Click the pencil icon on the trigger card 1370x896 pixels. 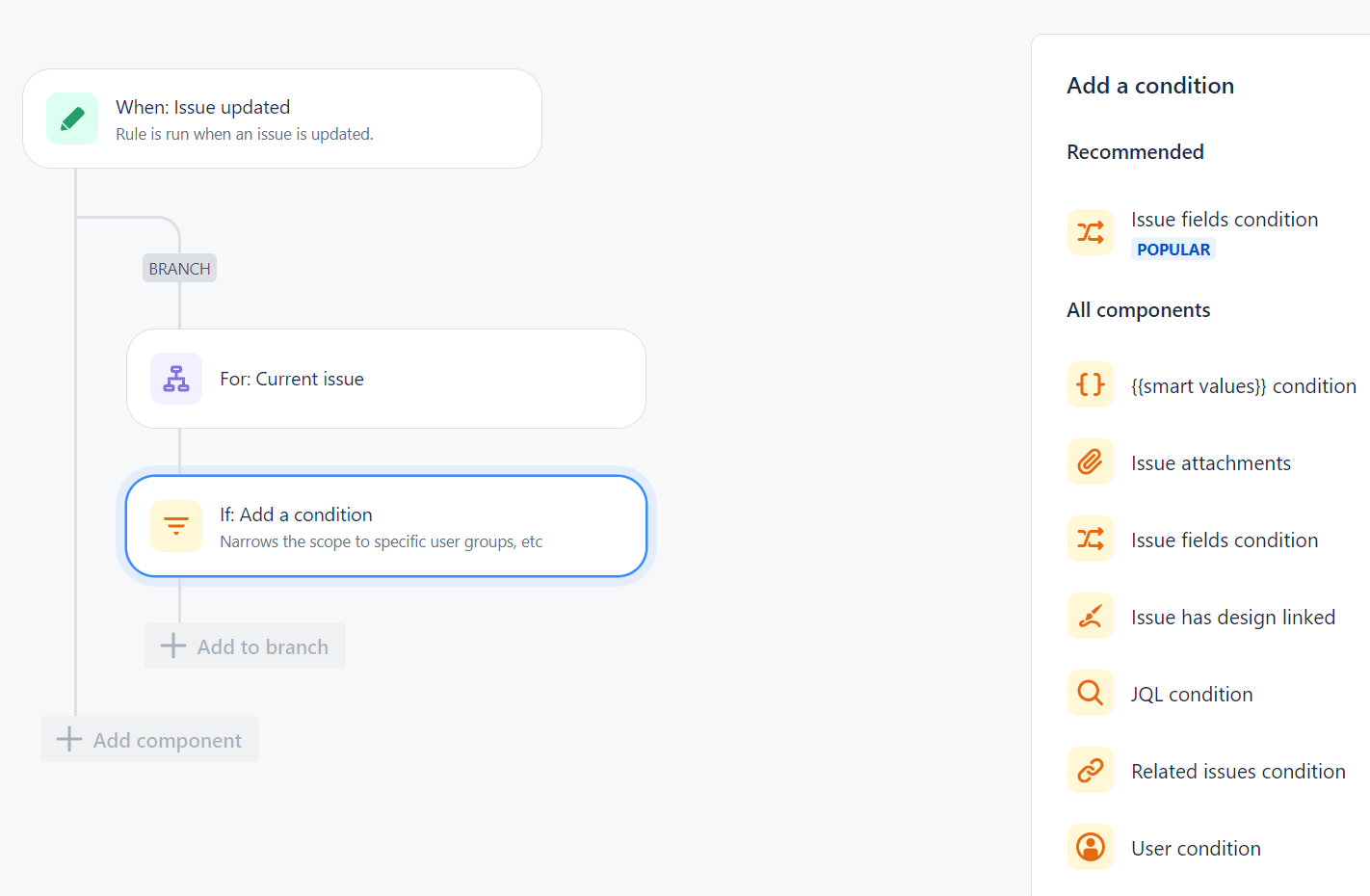point(72,118)
